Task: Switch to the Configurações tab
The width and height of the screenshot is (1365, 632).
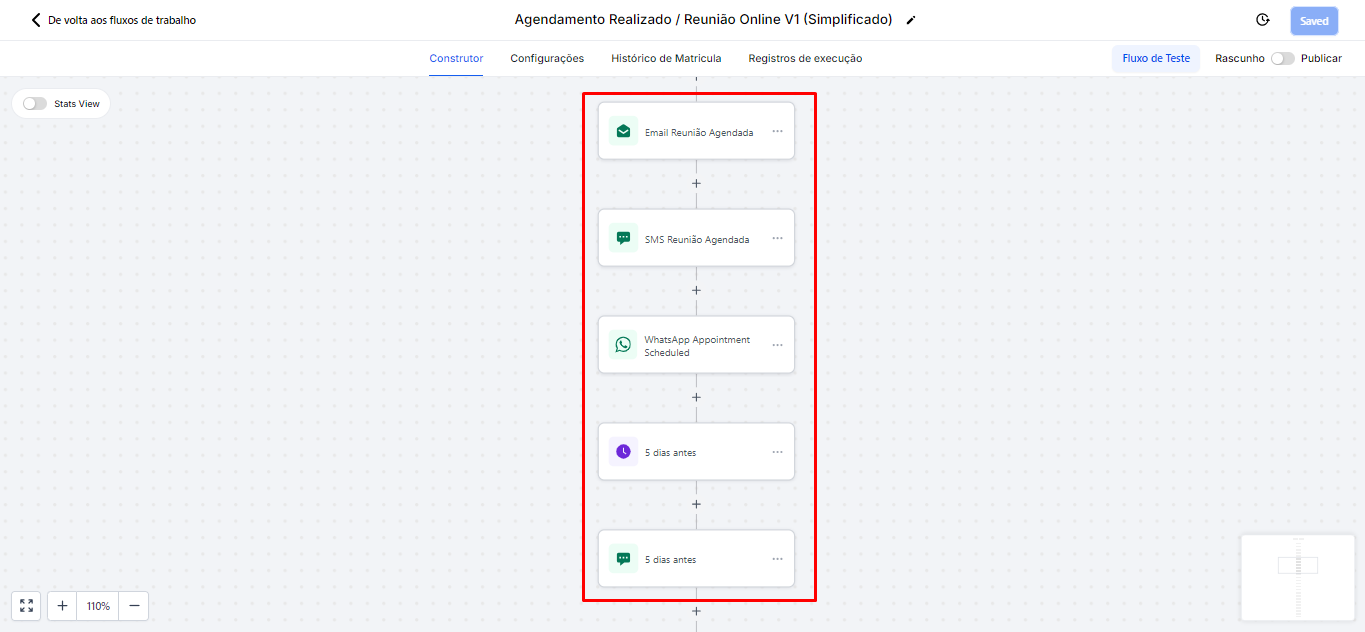Action: pos(547,58)
